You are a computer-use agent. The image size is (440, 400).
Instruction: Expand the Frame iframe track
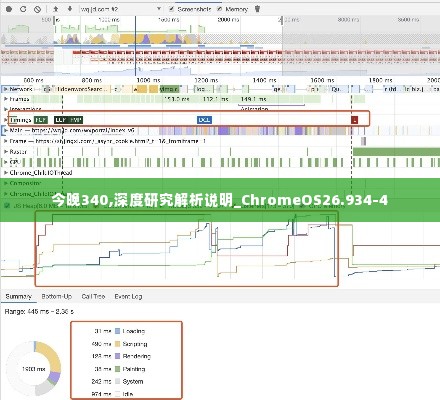click(x=6, y=141)
